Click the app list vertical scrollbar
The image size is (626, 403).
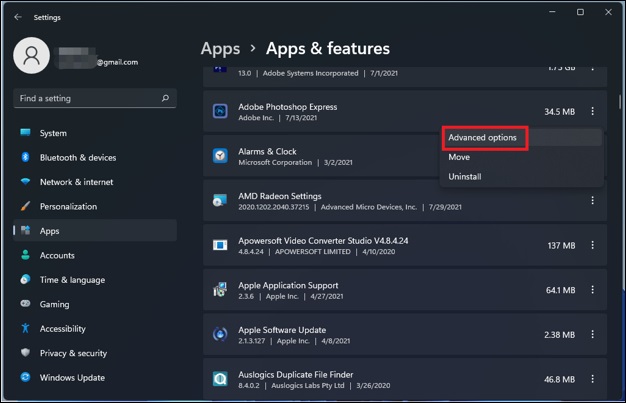pyautogui.click(x=620, y=101)
